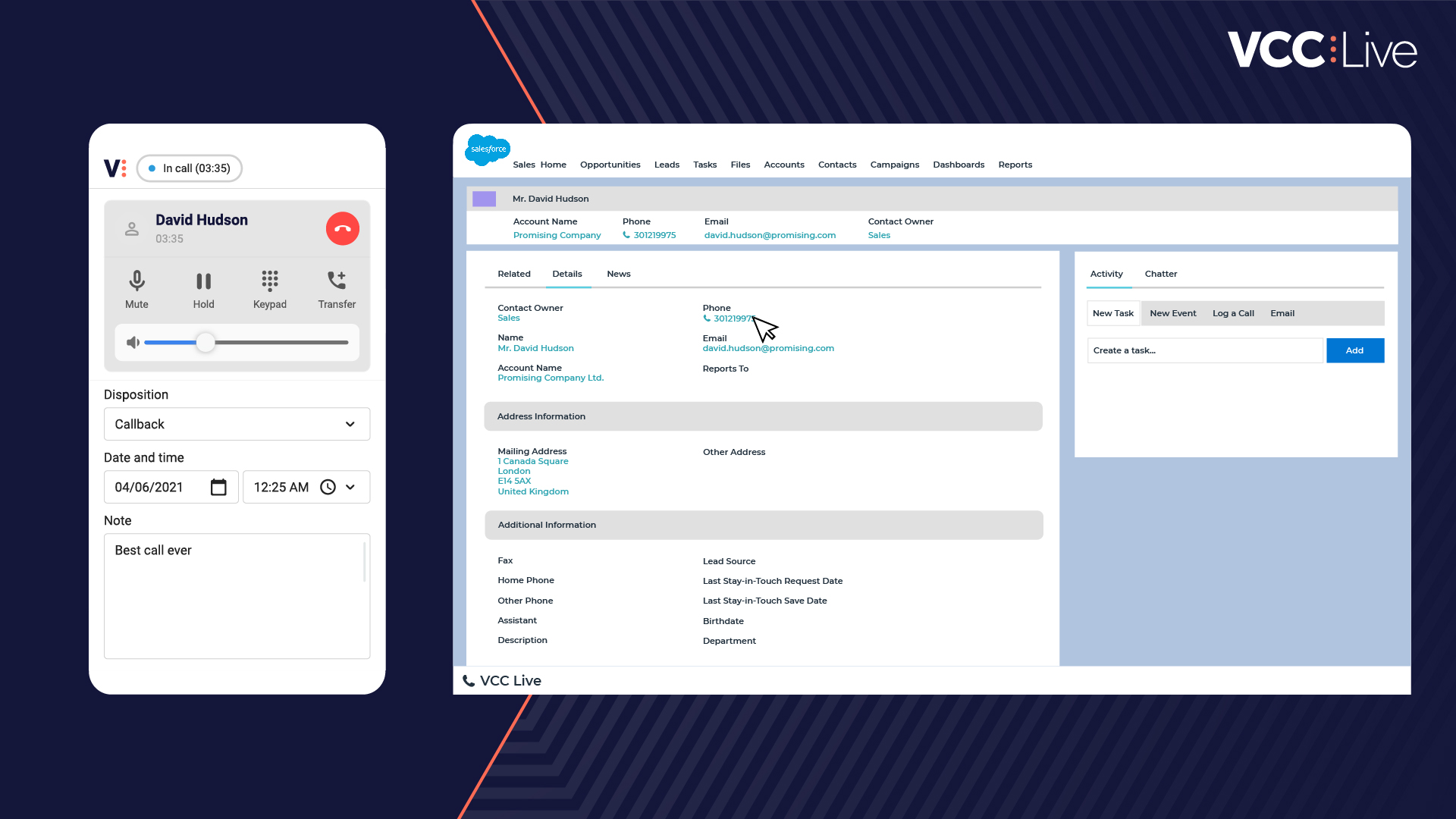
Task: Click the Transfer call icon
Action: (337, 281)
